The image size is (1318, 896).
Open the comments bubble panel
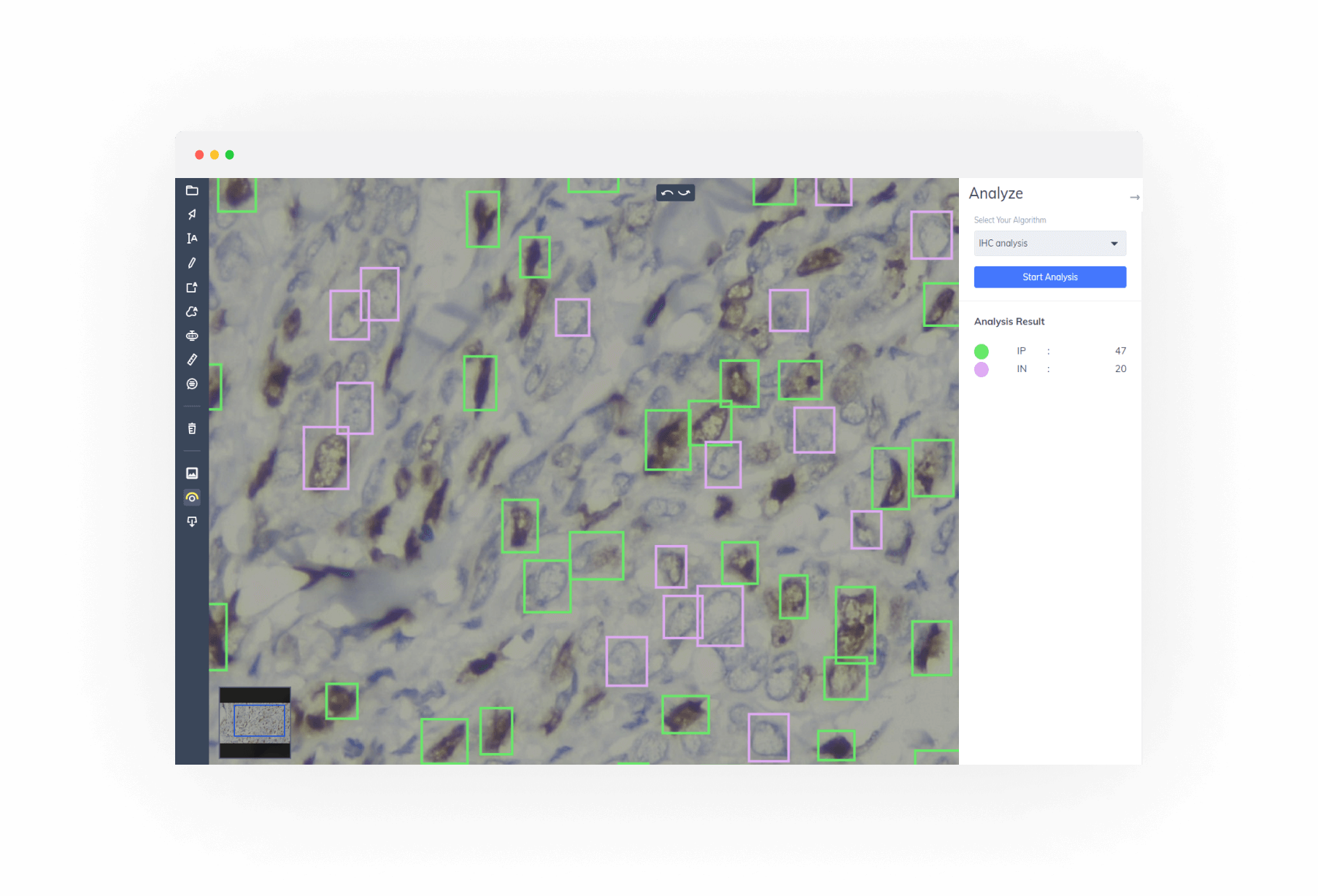point(192,384)
